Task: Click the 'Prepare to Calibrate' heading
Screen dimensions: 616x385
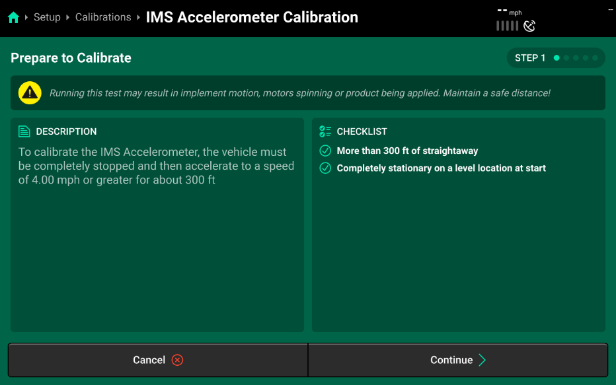Action: pos(71,58)
